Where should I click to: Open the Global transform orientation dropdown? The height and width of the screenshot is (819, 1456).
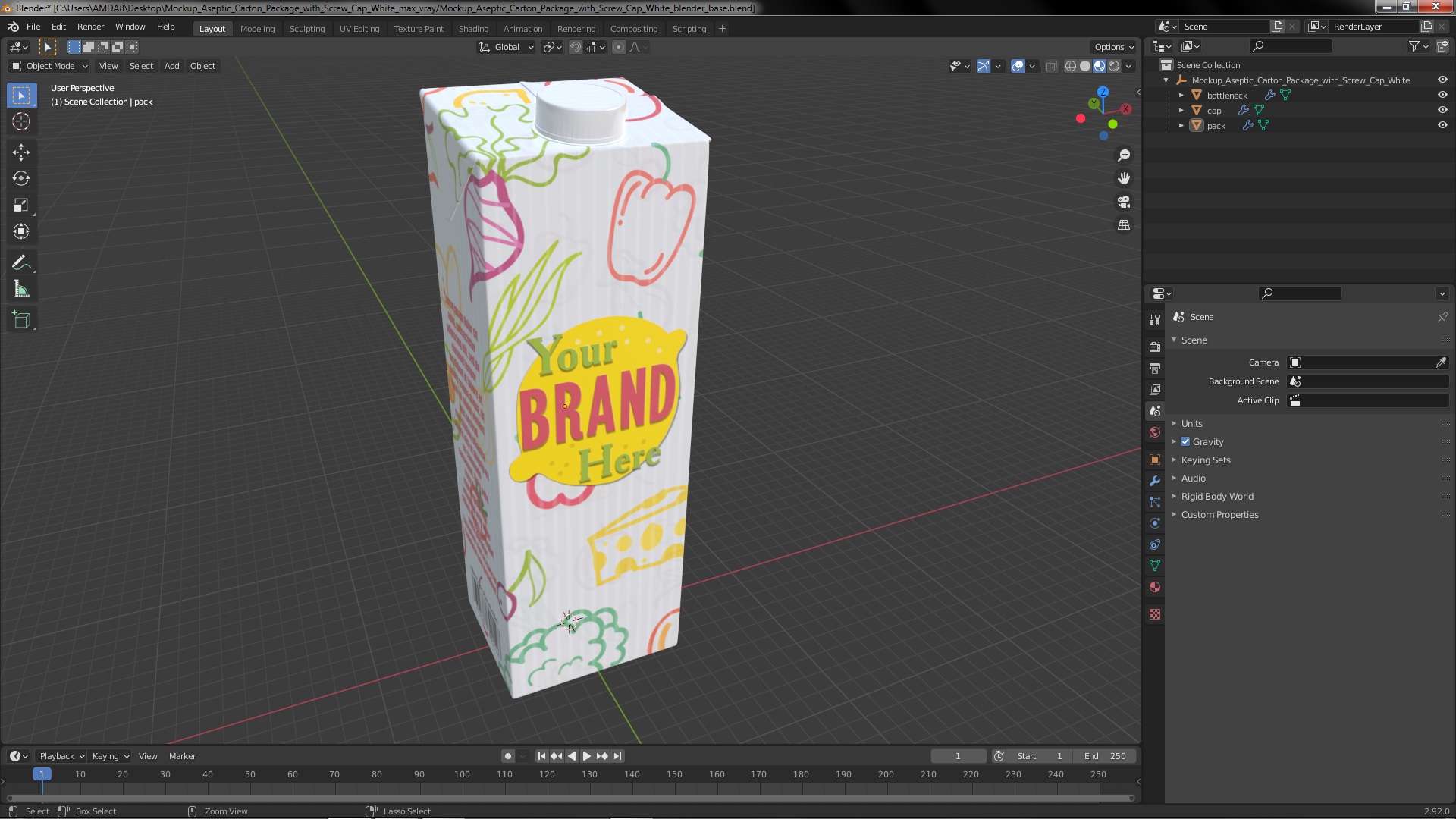coord(506,47)
